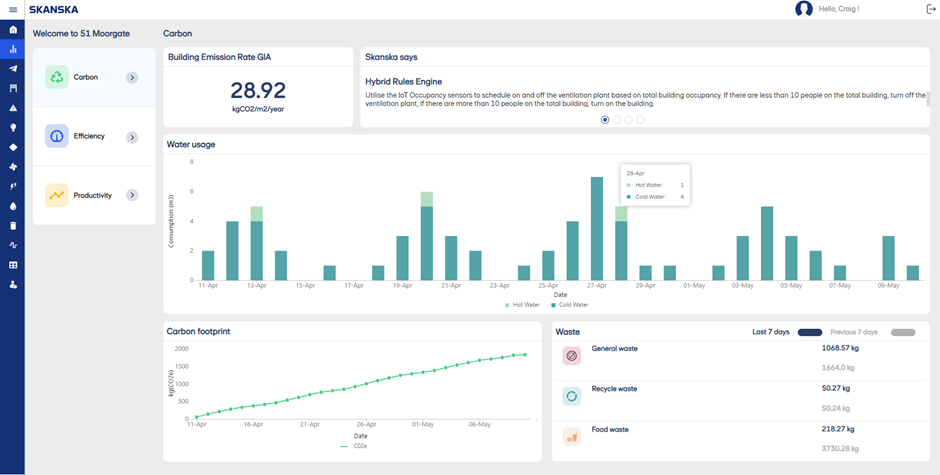Expand the Efficiency section chevron
The width and height of the screenshot is (940, 475).
pos(132,137)
